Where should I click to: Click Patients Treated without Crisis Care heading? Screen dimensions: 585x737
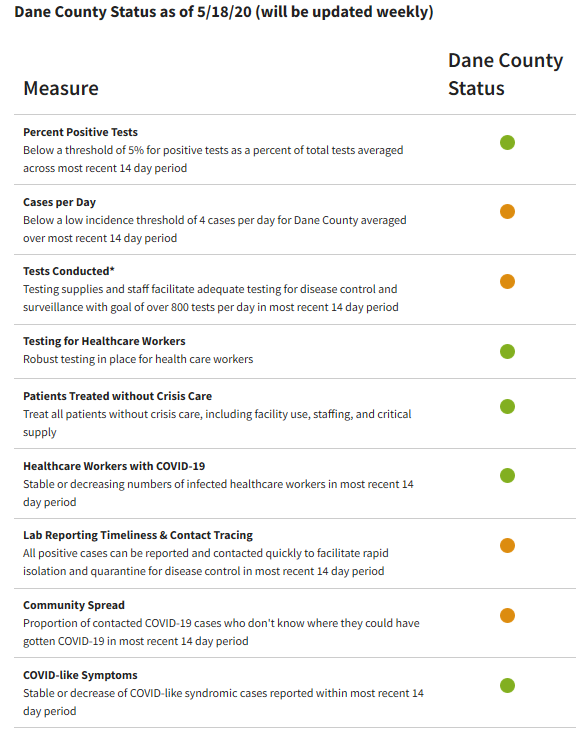pos(117,396)
